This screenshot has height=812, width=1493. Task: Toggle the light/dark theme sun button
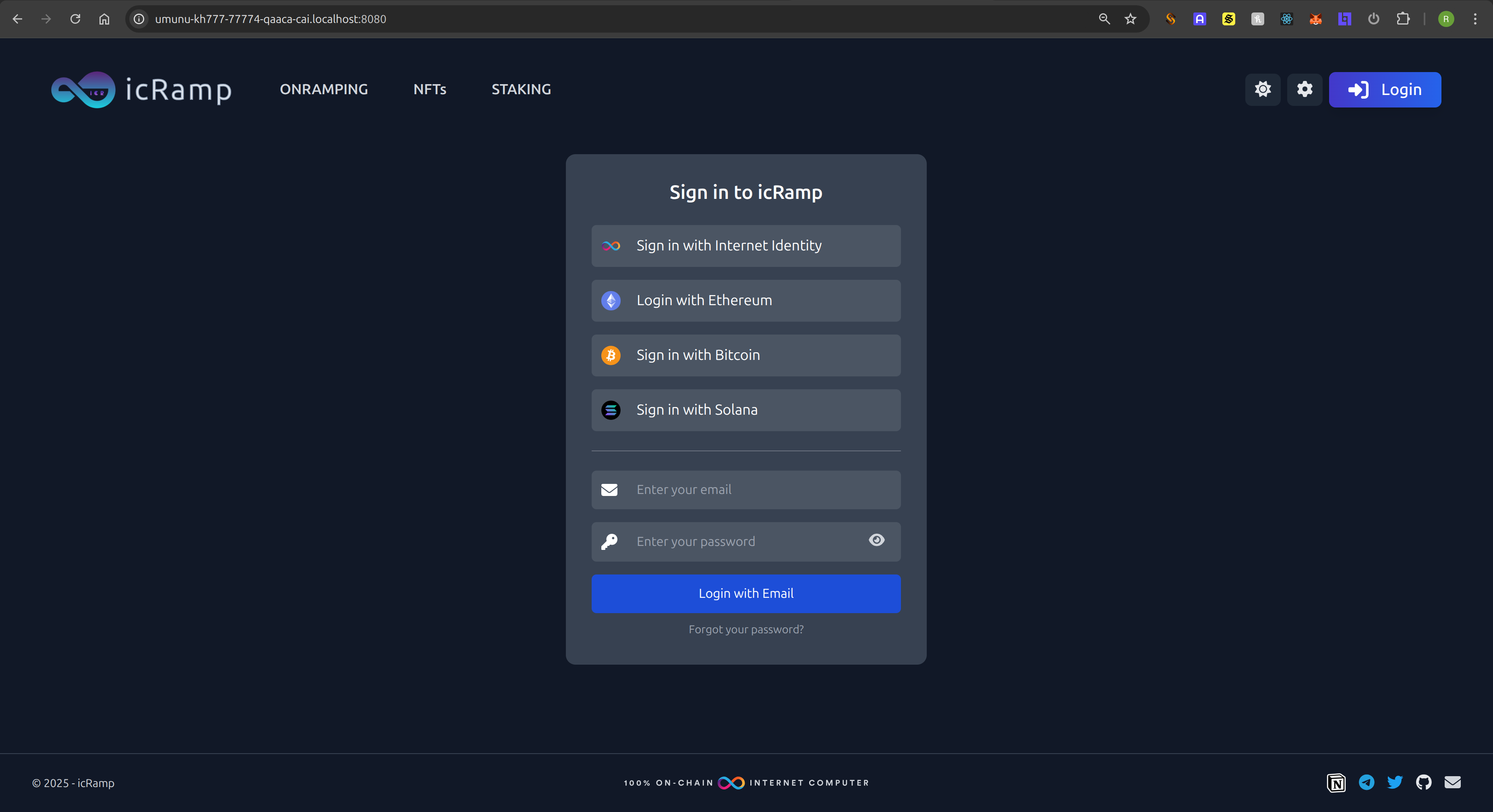click(1262, 89)
